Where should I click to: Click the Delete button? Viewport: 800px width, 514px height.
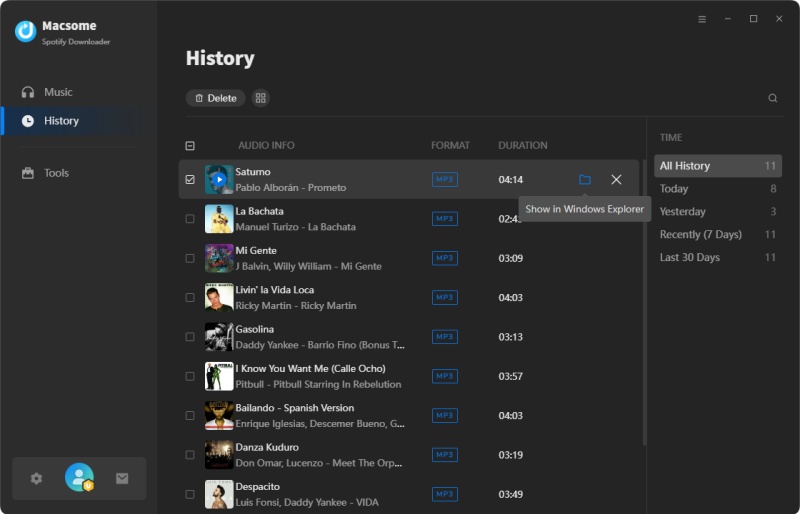[x=215, y=98]
